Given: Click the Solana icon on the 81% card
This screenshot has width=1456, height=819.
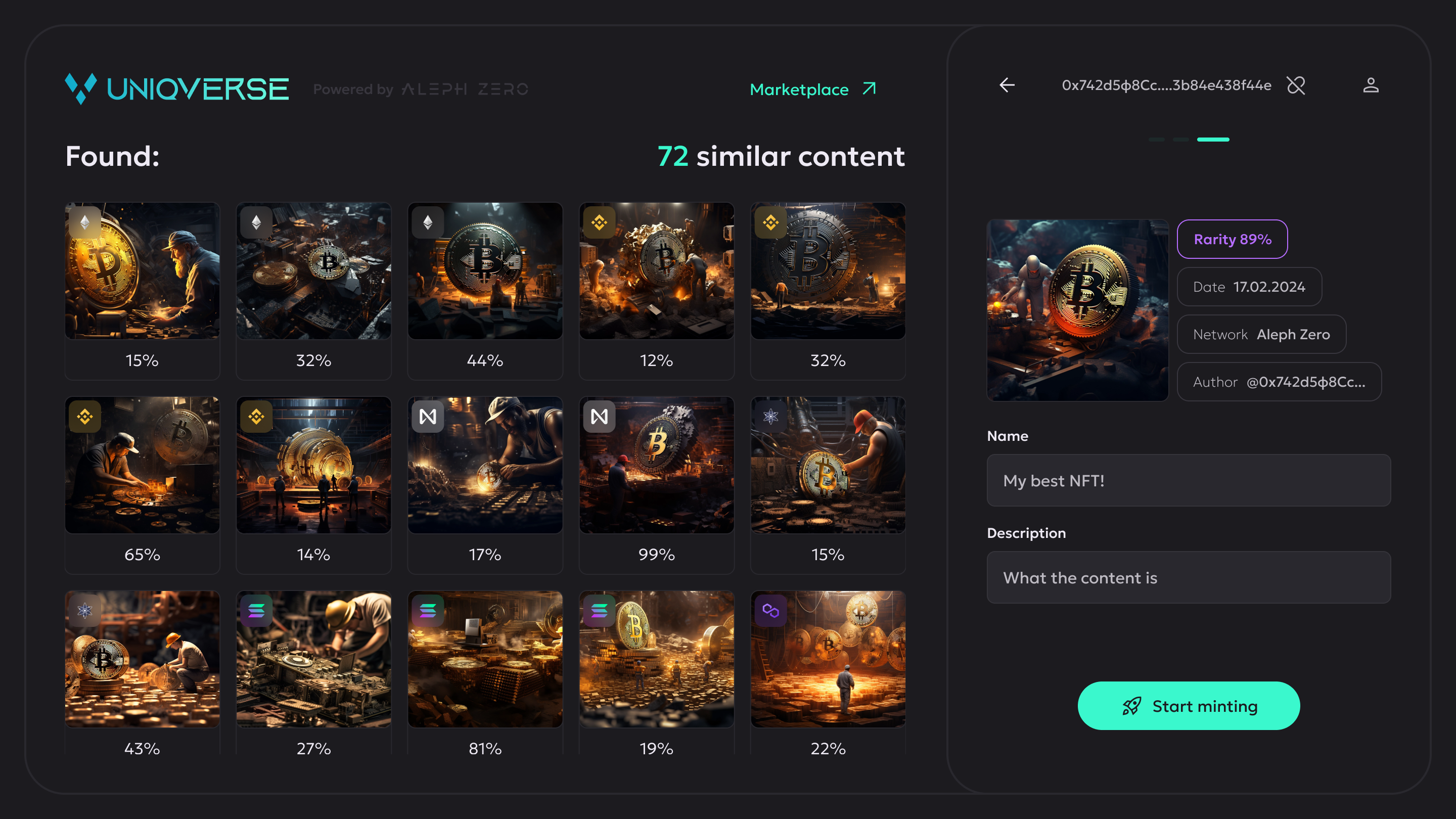Looking at the screenshot, I should click(428, 610).
